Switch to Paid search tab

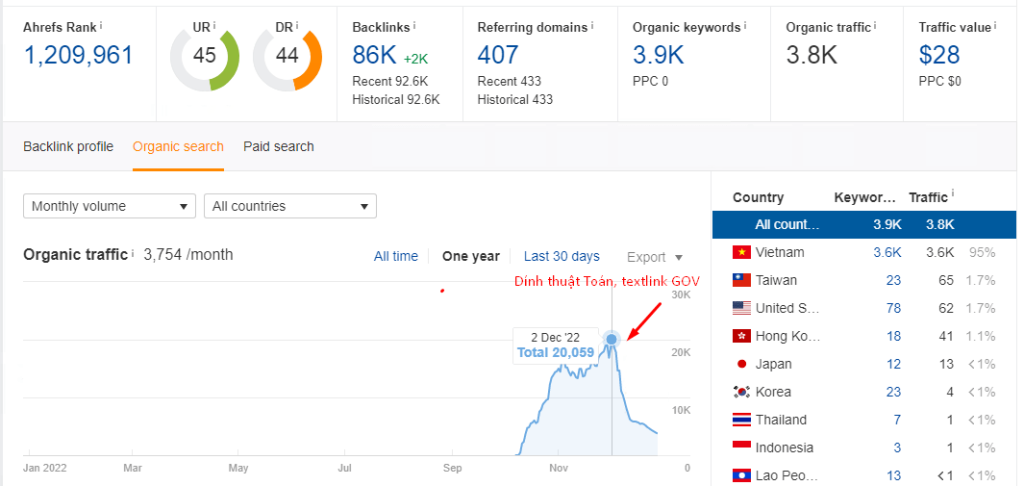(x=279, y=146)
